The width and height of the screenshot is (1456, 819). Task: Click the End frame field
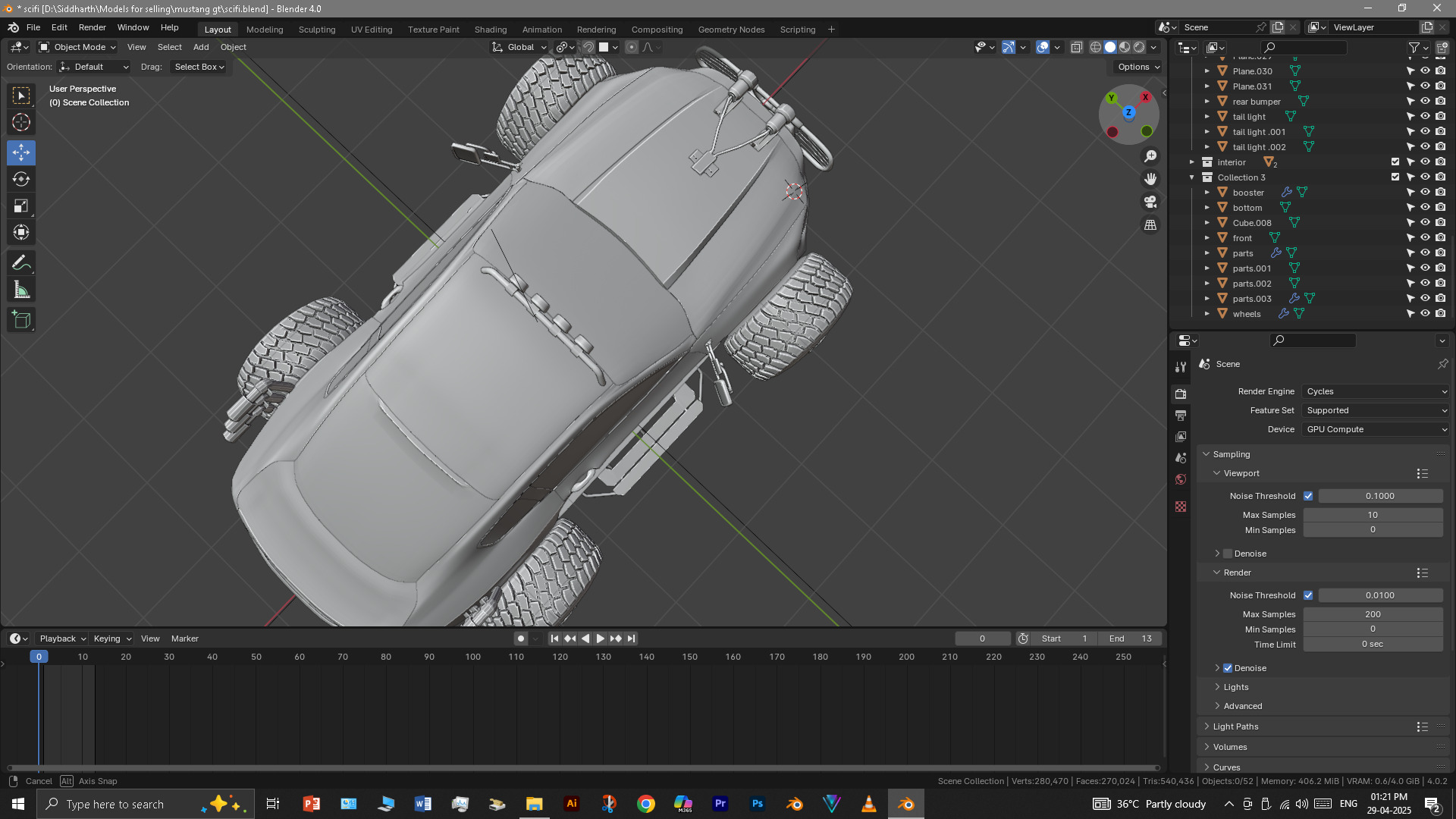coord(1130,639)
